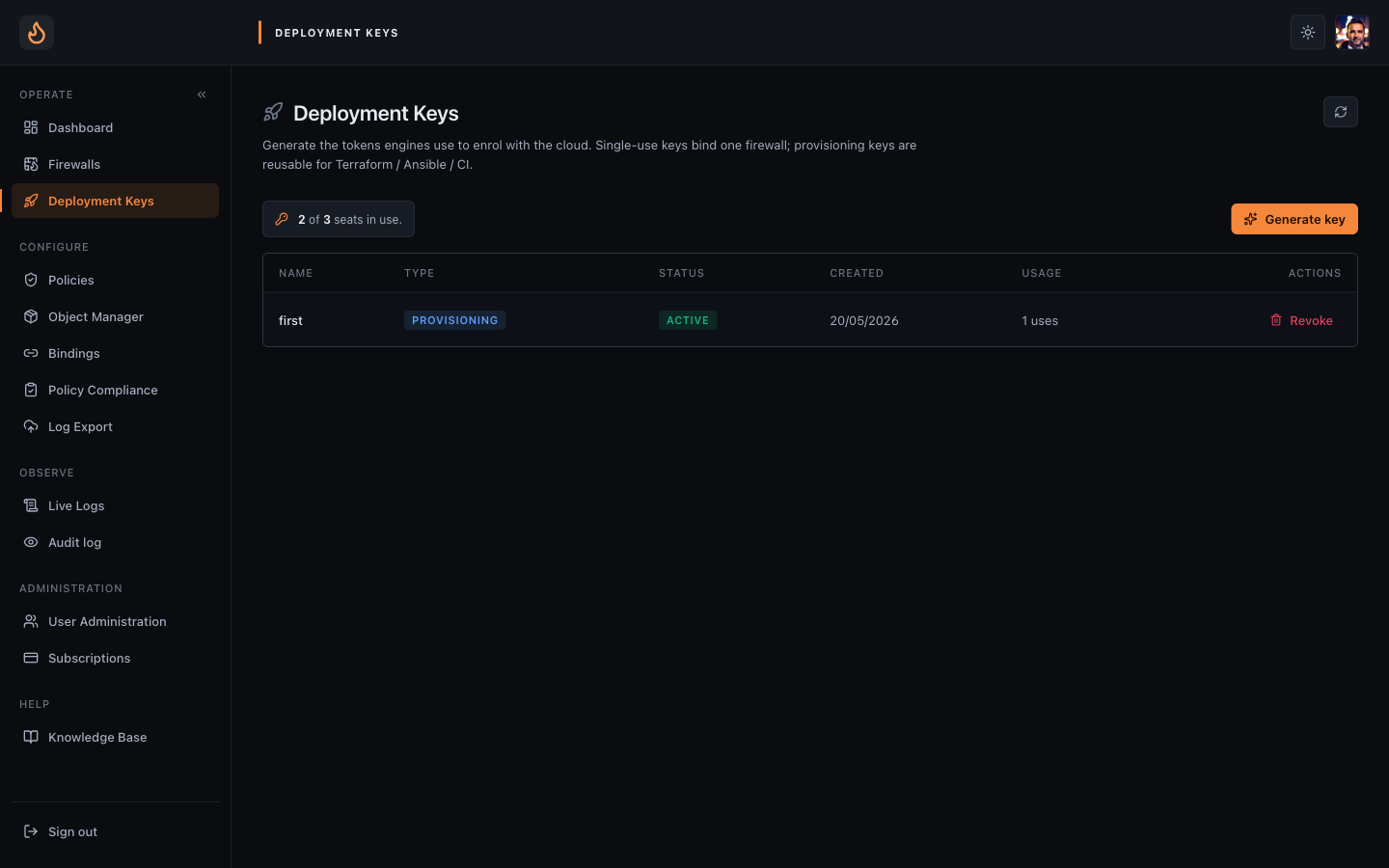1389x868 pixels.
Task: Click the key name 'first'
Action: [x=290, y=320]
